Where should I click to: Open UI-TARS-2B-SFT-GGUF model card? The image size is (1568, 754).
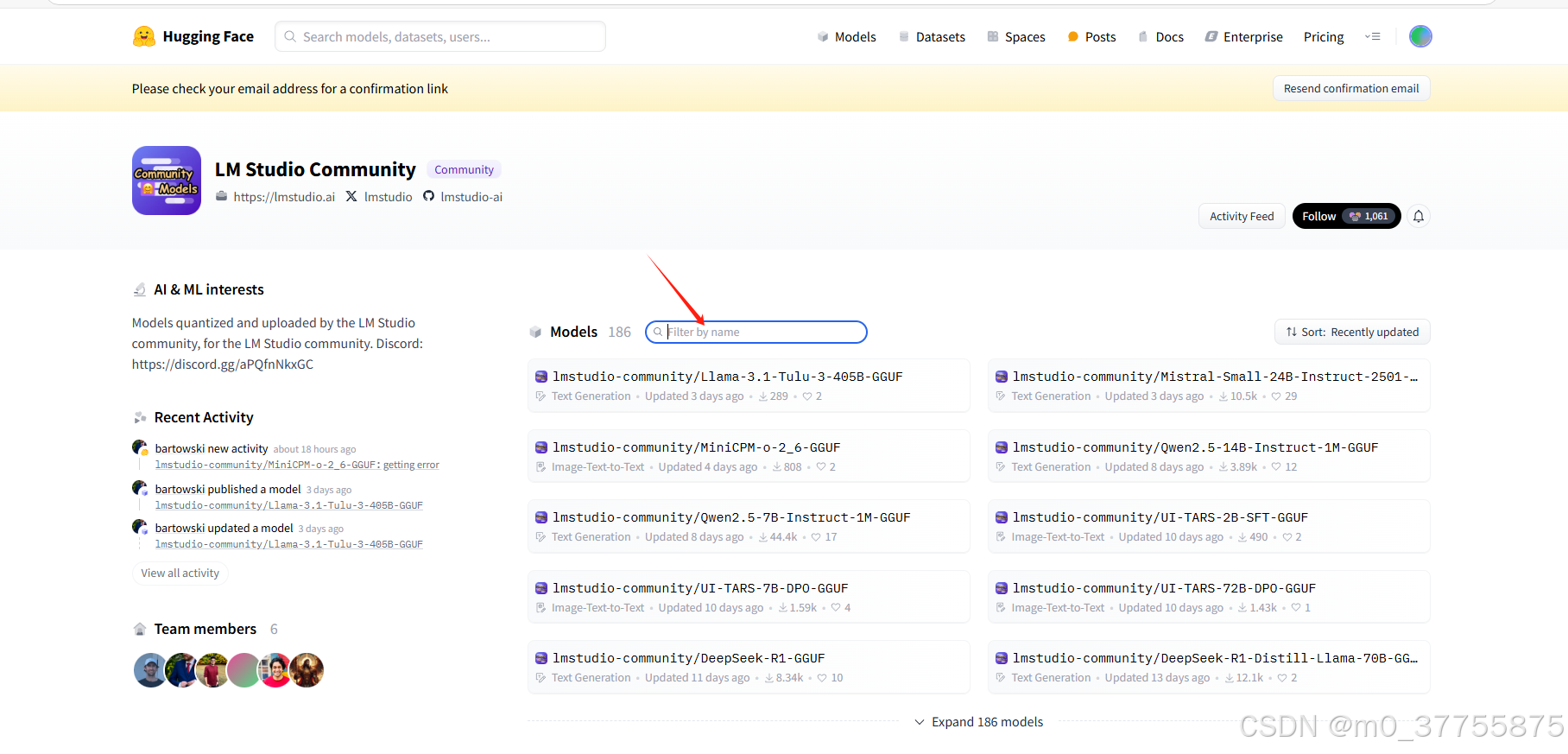click(x=1209, y=526)
